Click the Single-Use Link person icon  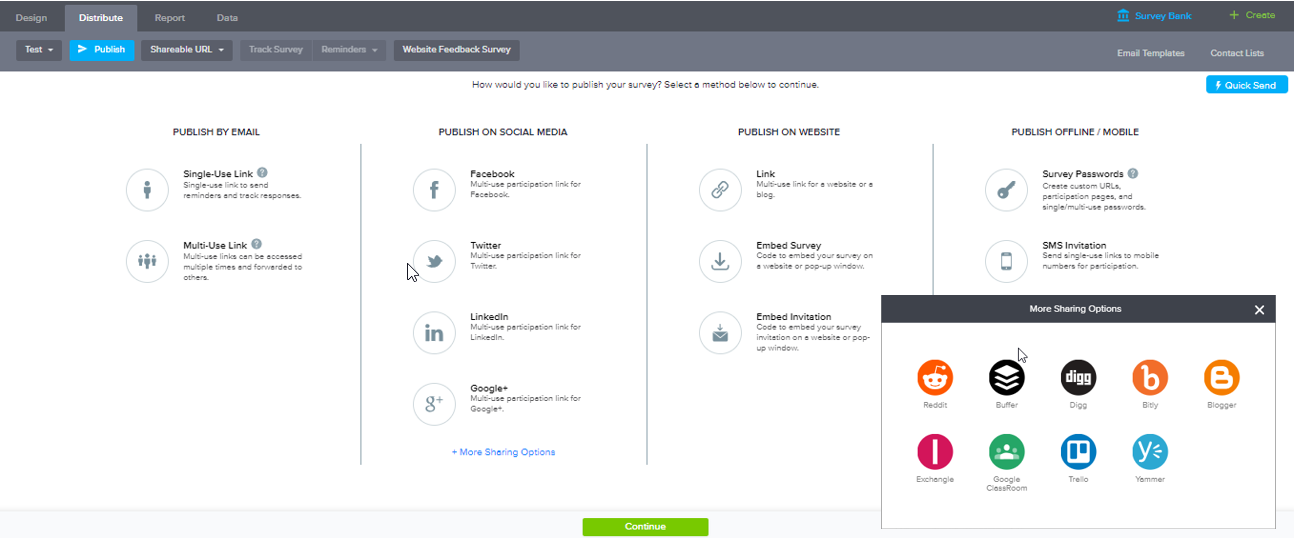click(148, 190)
